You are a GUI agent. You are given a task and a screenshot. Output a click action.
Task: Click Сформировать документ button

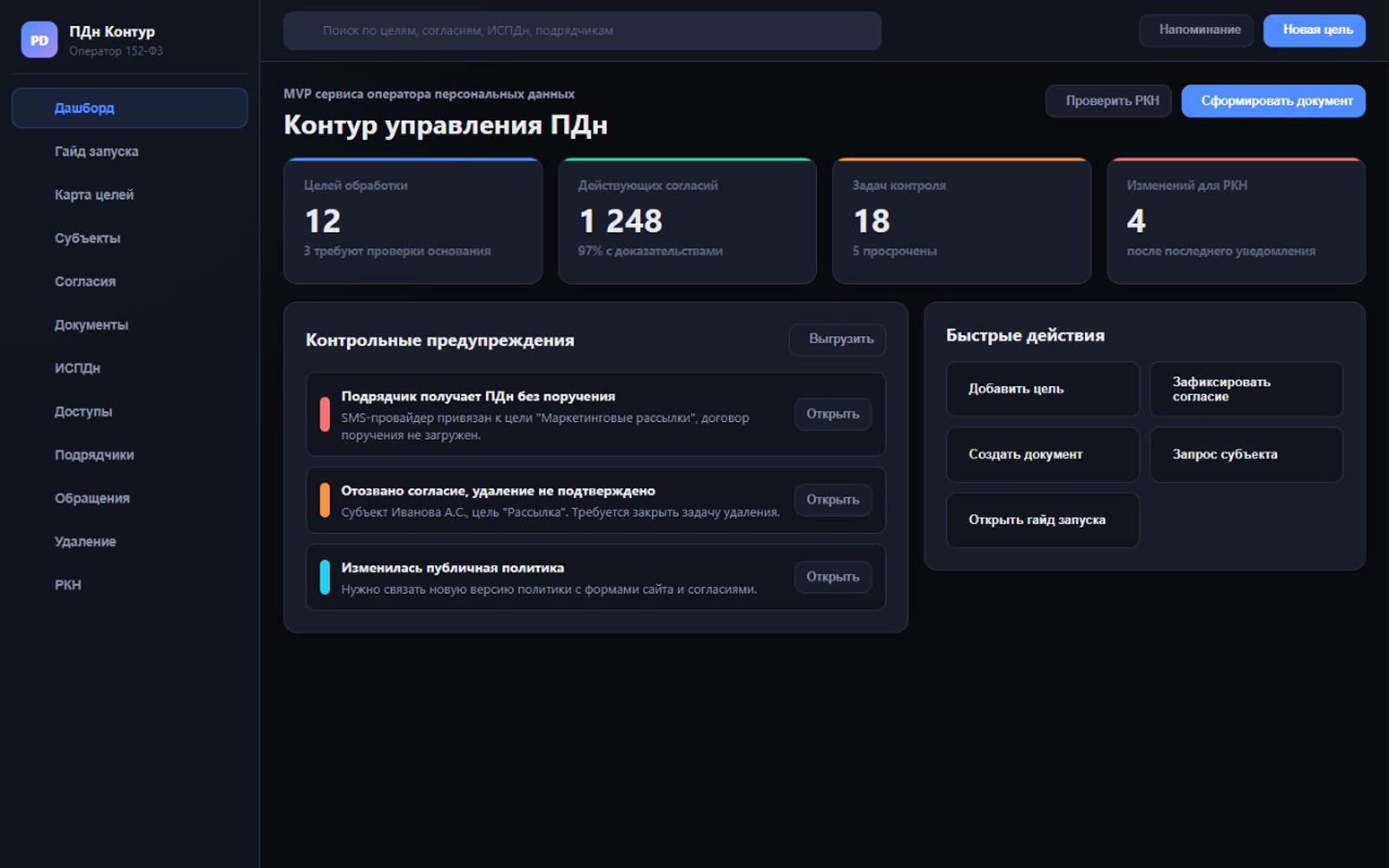tap(1274, 101)
